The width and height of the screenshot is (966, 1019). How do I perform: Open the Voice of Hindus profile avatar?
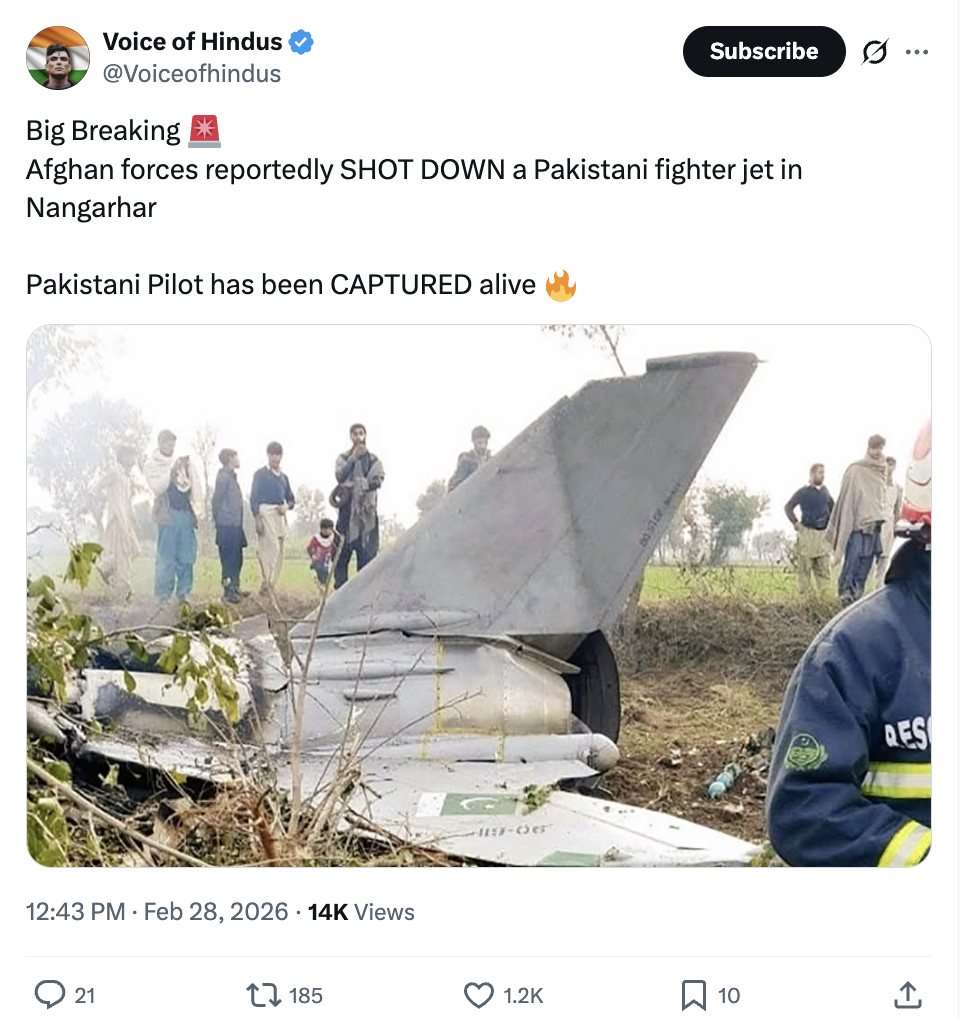[x=57, y=57]
